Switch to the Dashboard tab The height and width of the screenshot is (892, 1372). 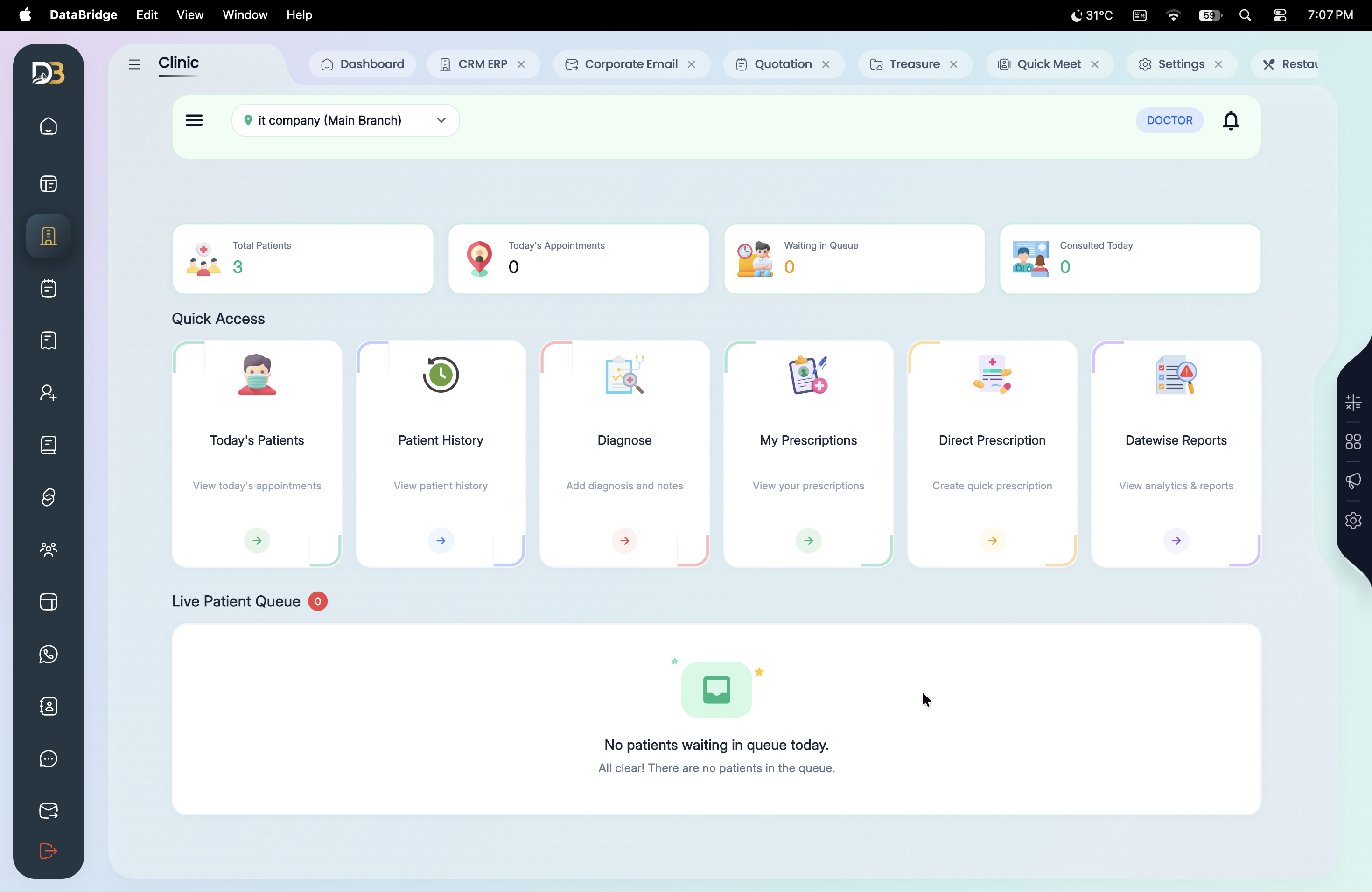pyautogui.click(x=363, y=64)
